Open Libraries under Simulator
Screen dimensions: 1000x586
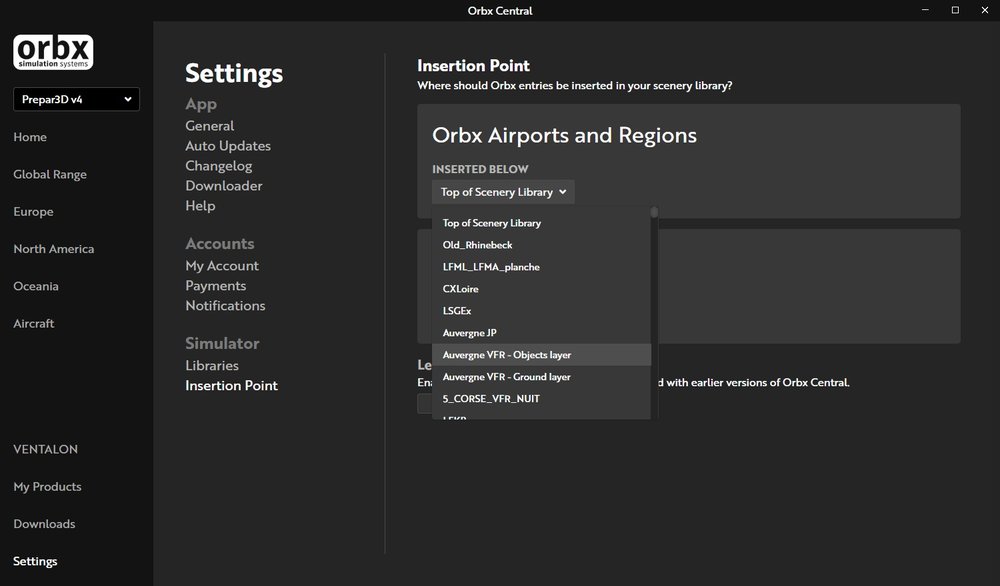click(212, 365)
